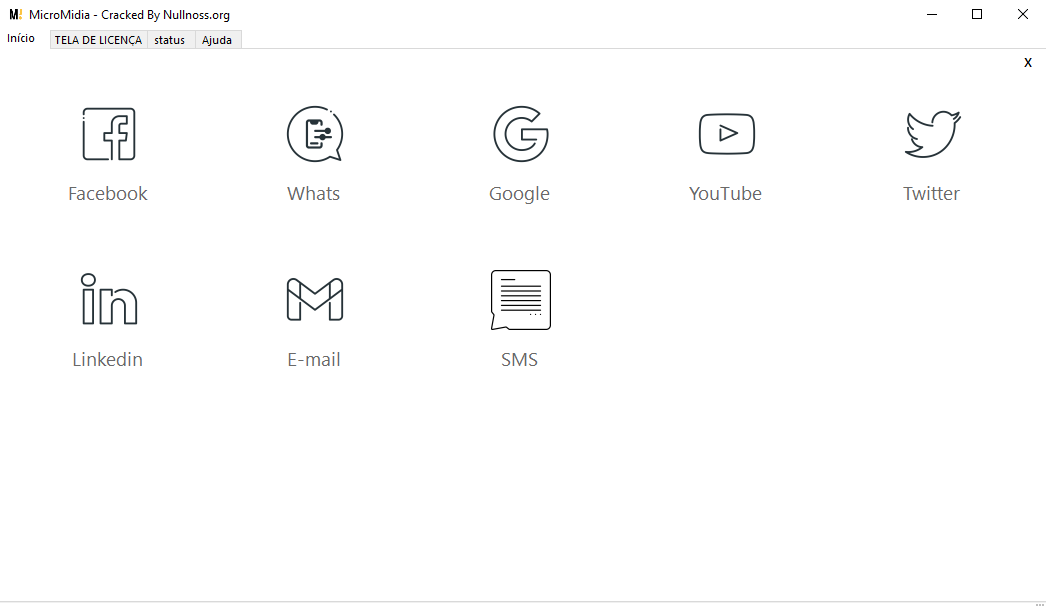Maximize the MicroMidia window
The image size is (1046, 608).
pyautogui.click(x=977, y=14)
